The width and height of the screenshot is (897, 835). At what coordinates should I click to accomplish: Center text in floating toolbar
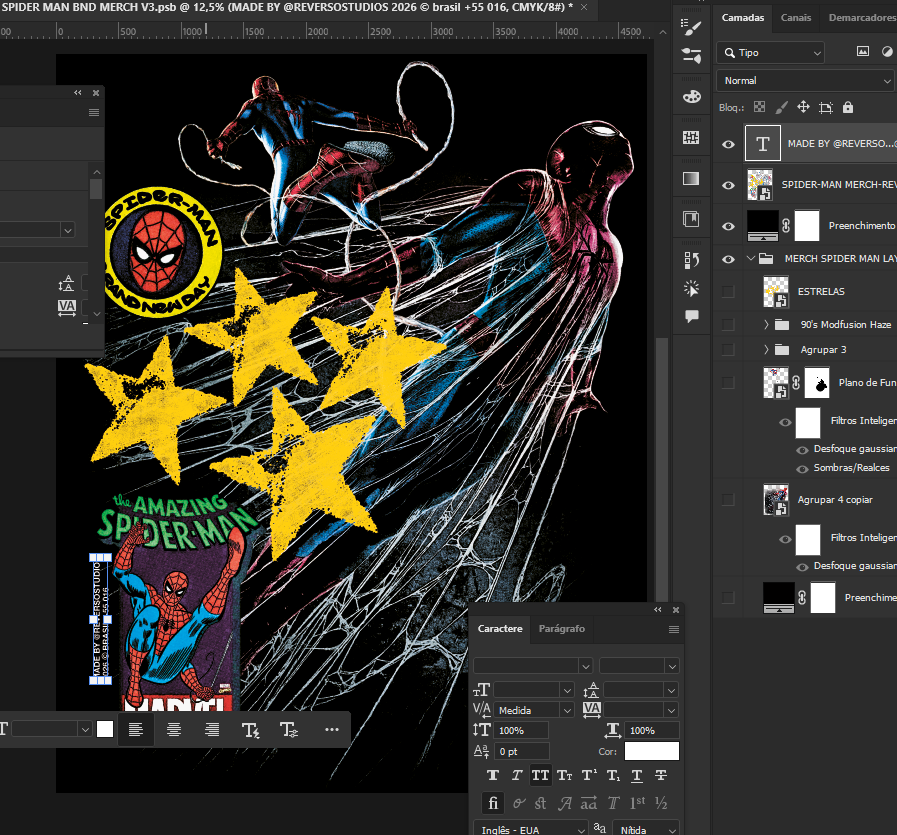174,729
